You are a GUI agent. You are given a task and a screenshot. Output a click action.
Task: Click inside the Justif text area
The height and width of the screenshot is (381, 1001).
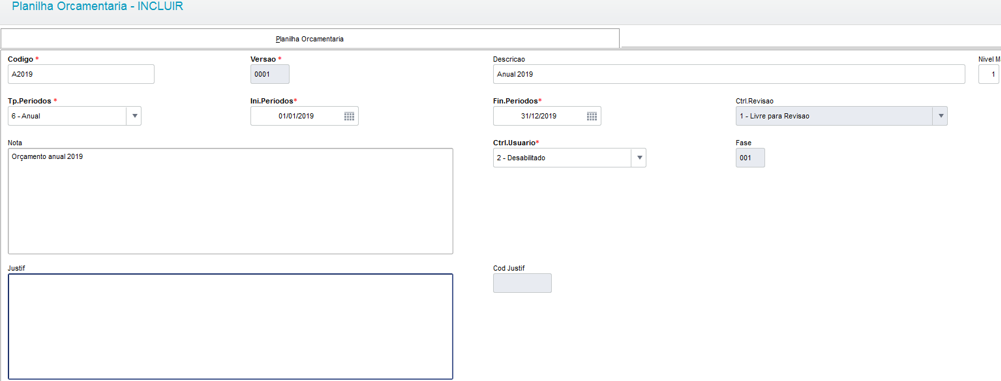(230, 327)
